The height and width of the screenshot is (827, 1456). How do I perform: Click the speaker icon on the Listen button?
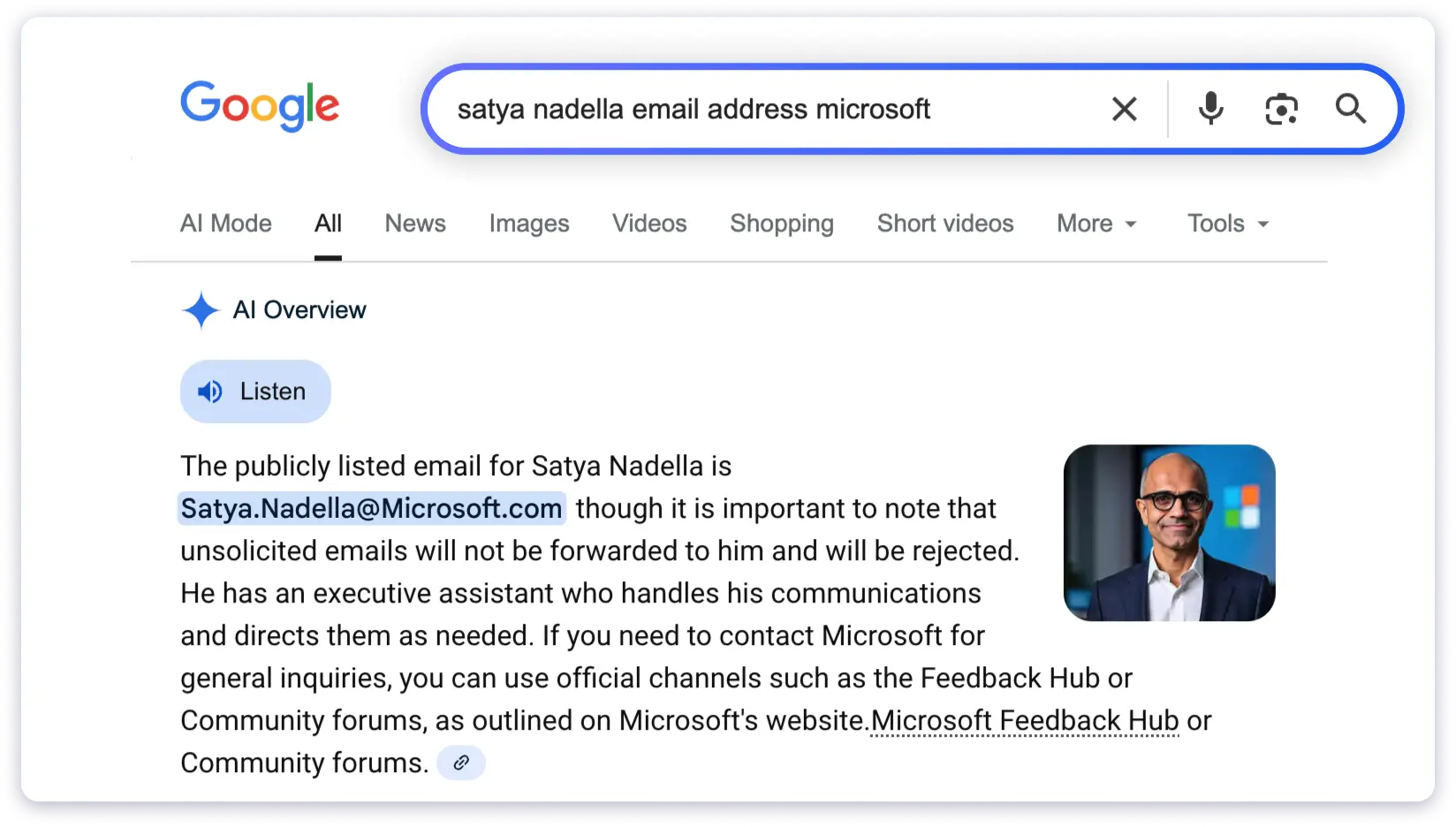coord(211,391)
